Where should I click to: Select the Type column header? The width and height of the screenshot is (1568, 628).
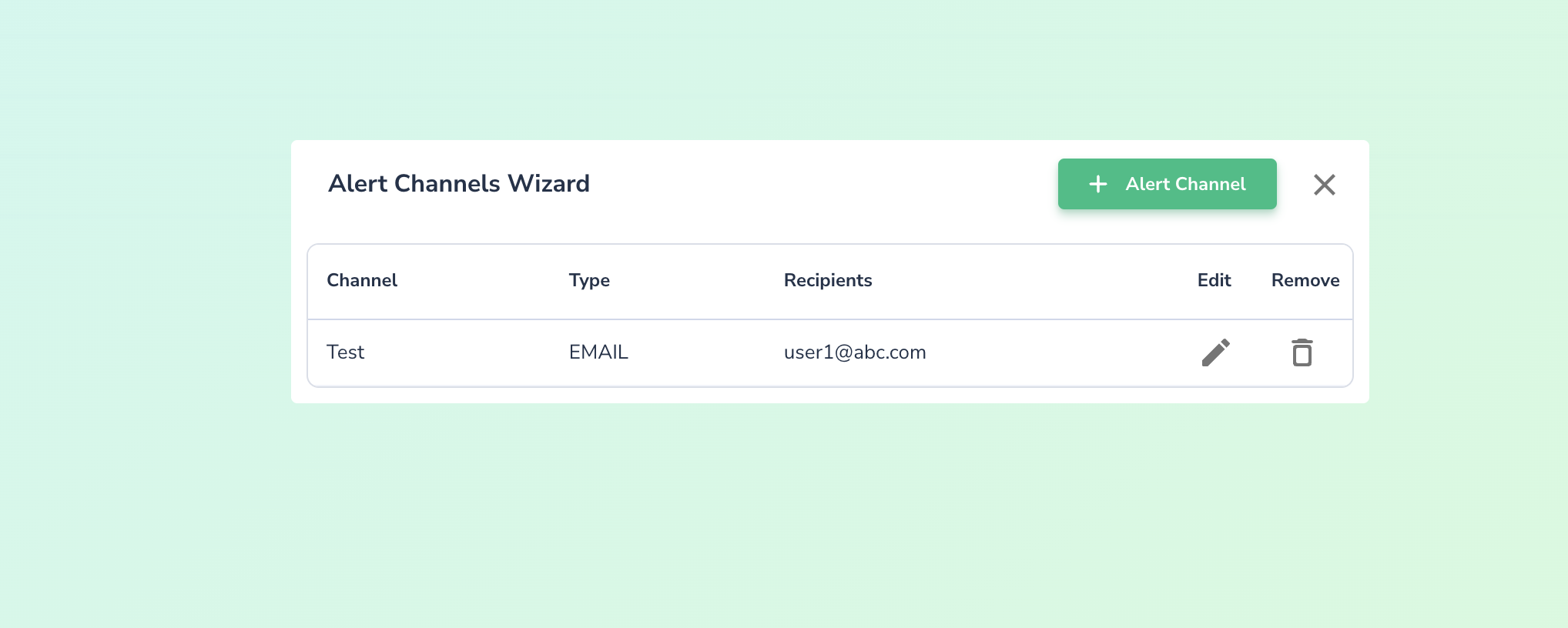(x=589, y=280)
